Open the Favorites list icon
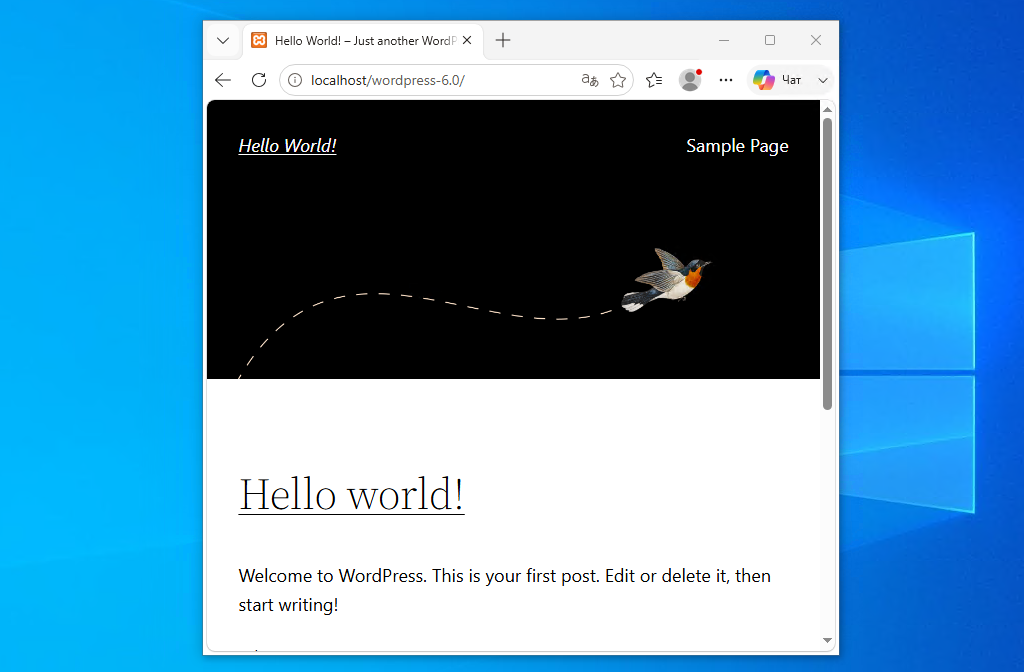This screenshot has height=672, width=1024. 654,80
